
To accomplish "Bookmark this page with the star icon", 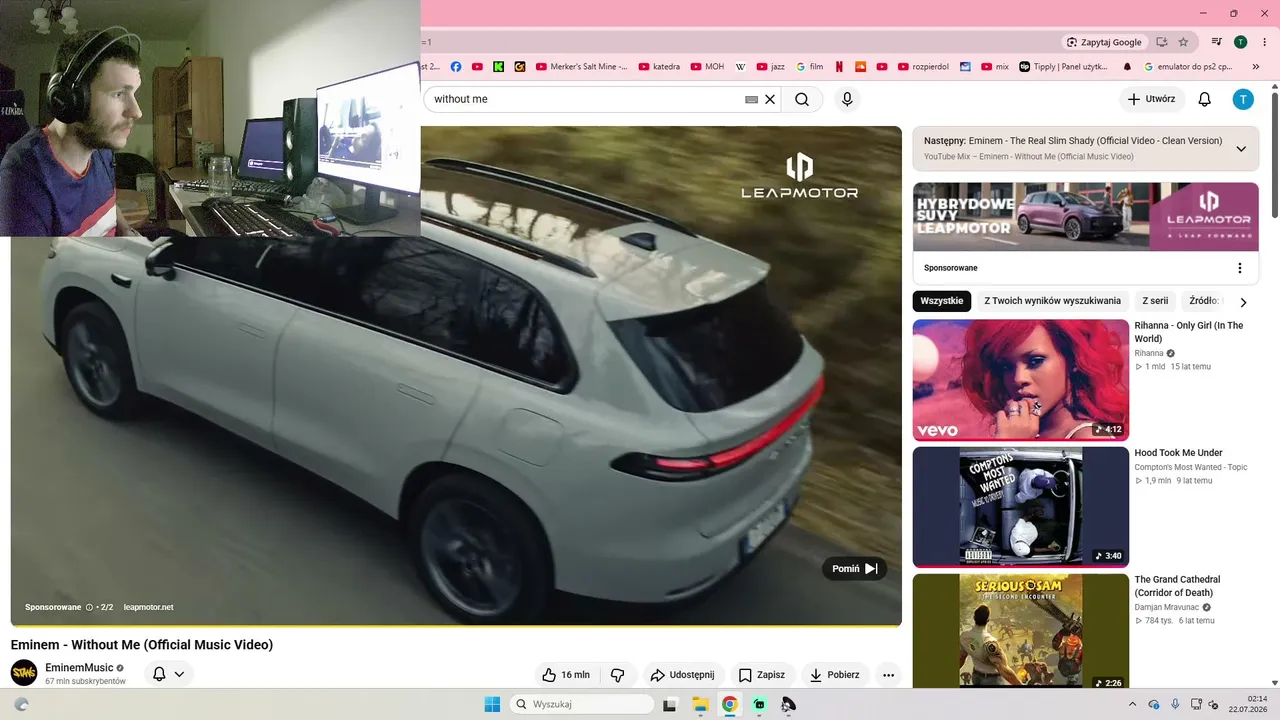I will coord(1183,42).
